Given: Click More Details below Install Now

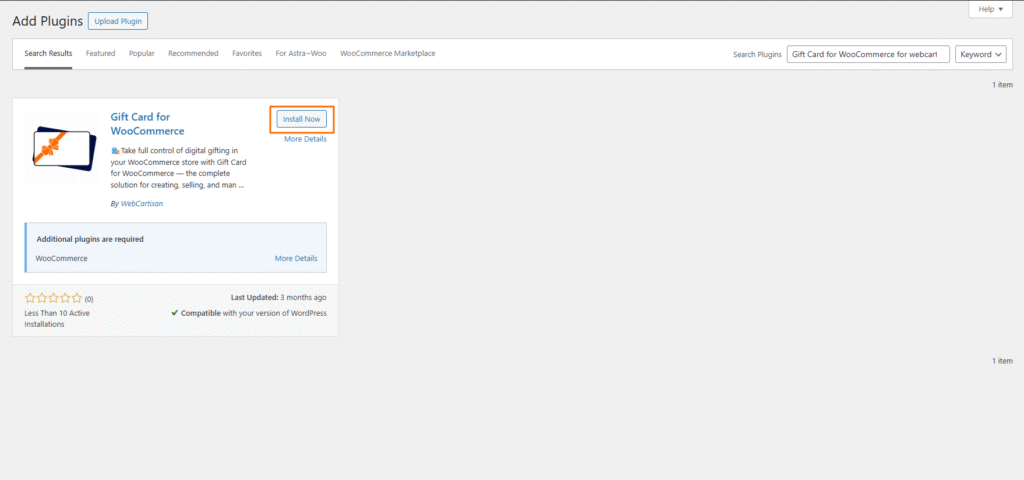Looking at the screenshot, I should tap(305, 139).
